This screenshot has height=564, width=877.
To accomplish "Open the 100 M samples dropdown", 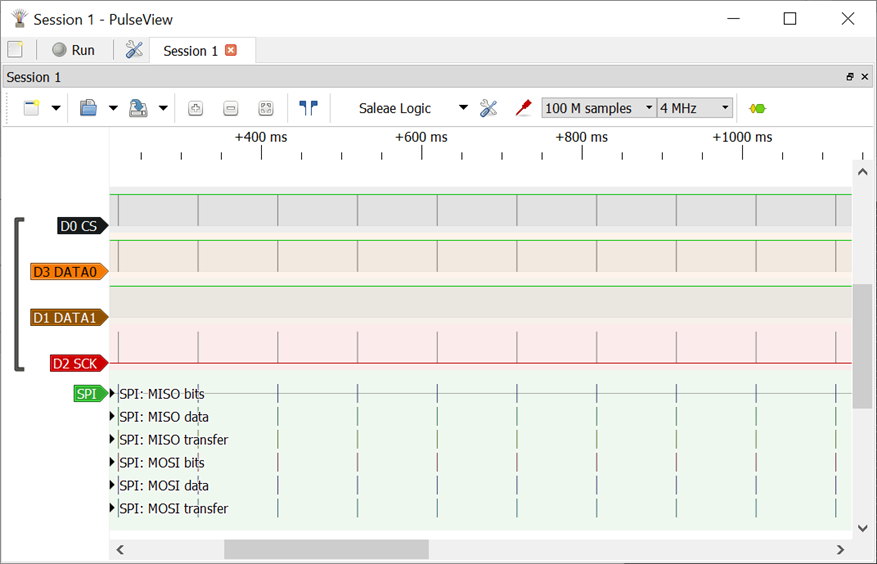I will pyautogui.click(x=598, y=108).
